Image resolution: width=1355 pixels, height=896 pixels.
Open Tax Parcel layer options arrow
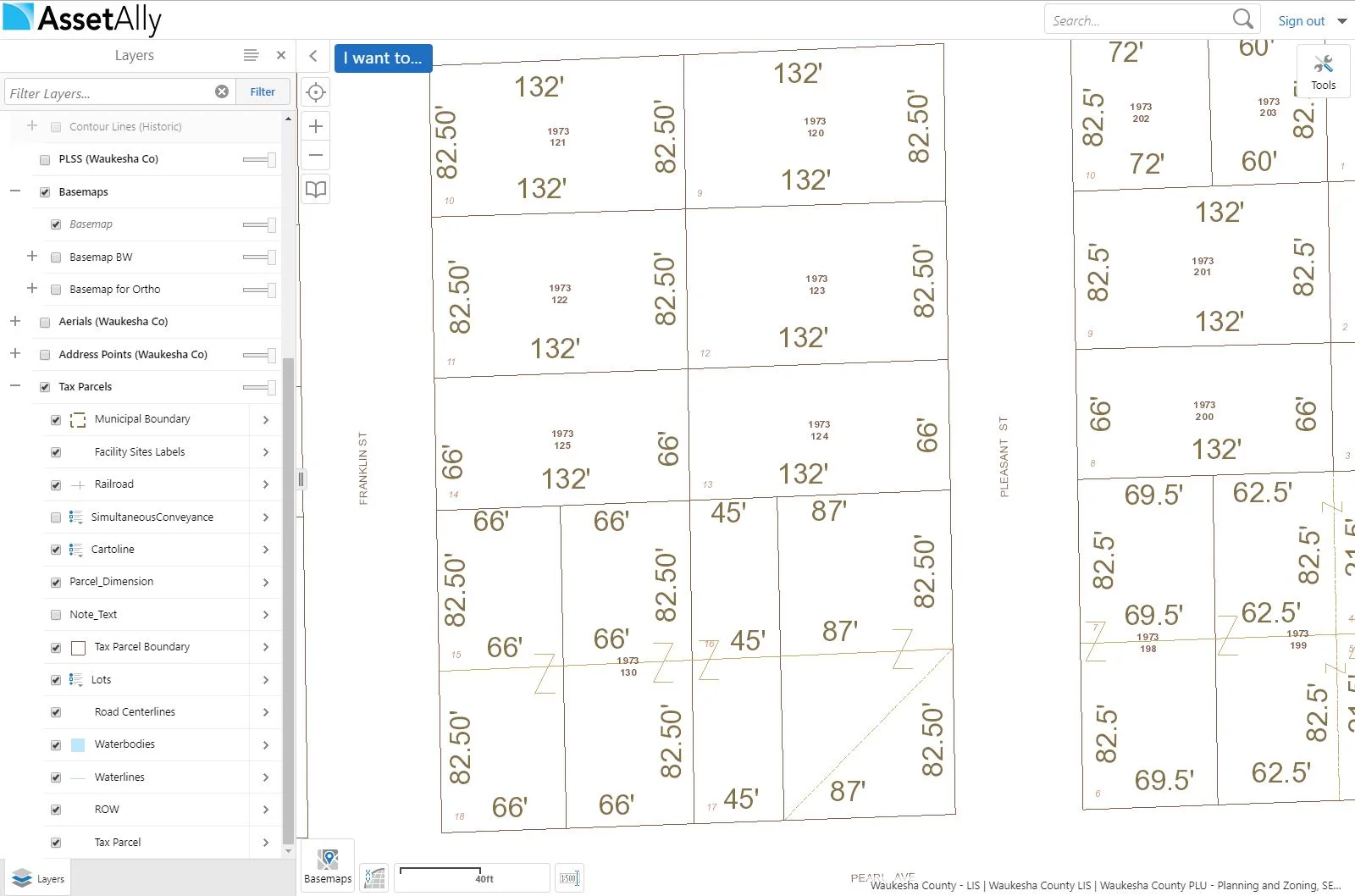click(266, 843)
